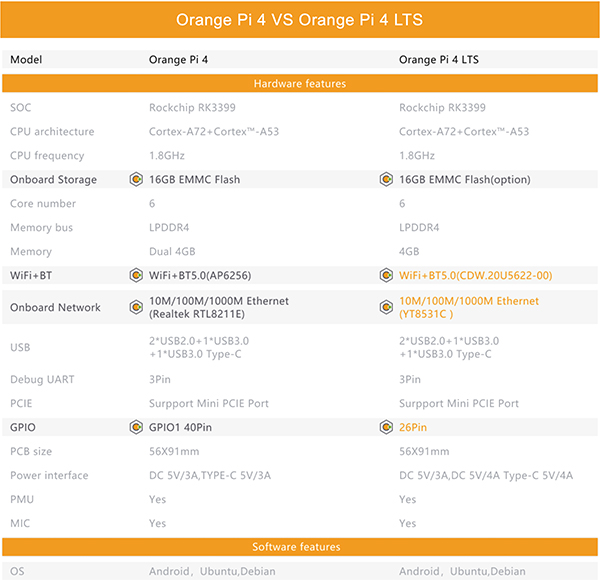600x580 pixels.
Task: Click the Orange Pi 4 VS Orange Pi 4 LTS title banner
Action: pyautogui.click(x=300, y=20)
